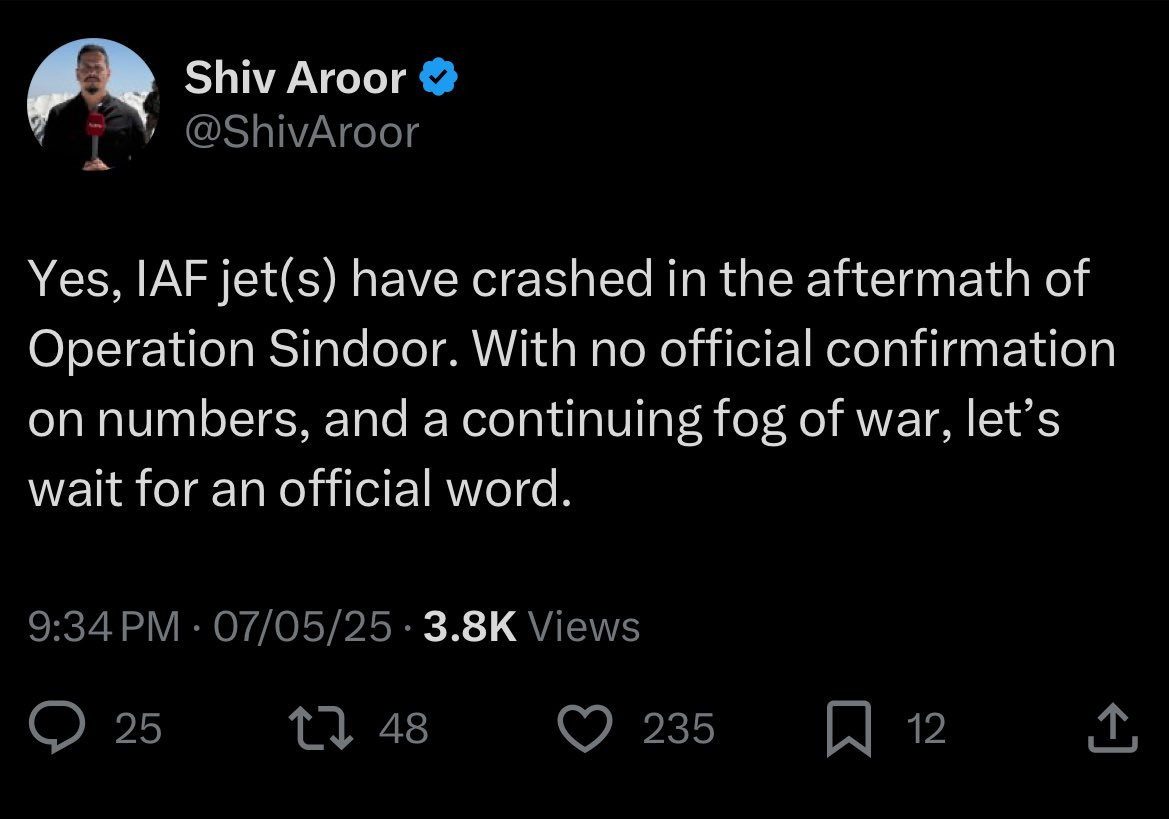1169x819 pixels.
Task: Click the like count 235
Action: (678, 729)
